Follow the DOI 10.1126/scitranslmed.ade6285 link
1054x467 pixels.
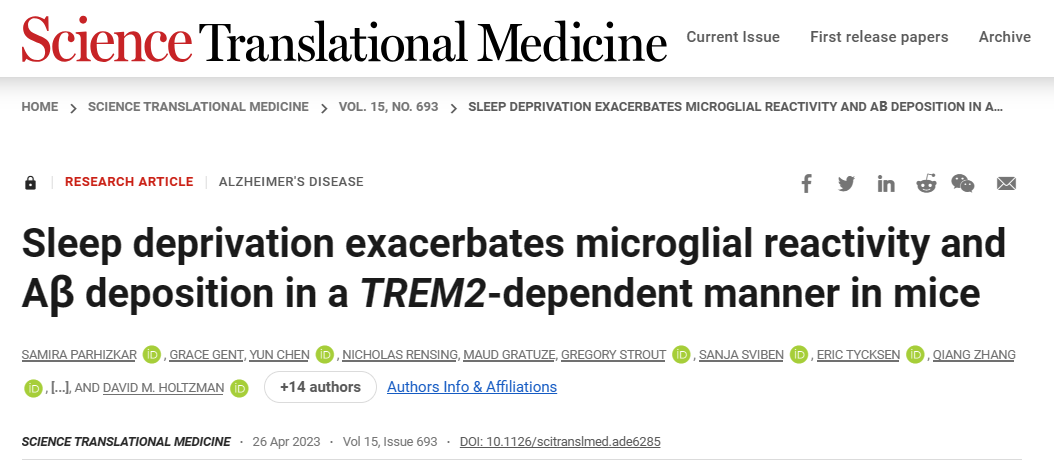(x=560, y=441)
